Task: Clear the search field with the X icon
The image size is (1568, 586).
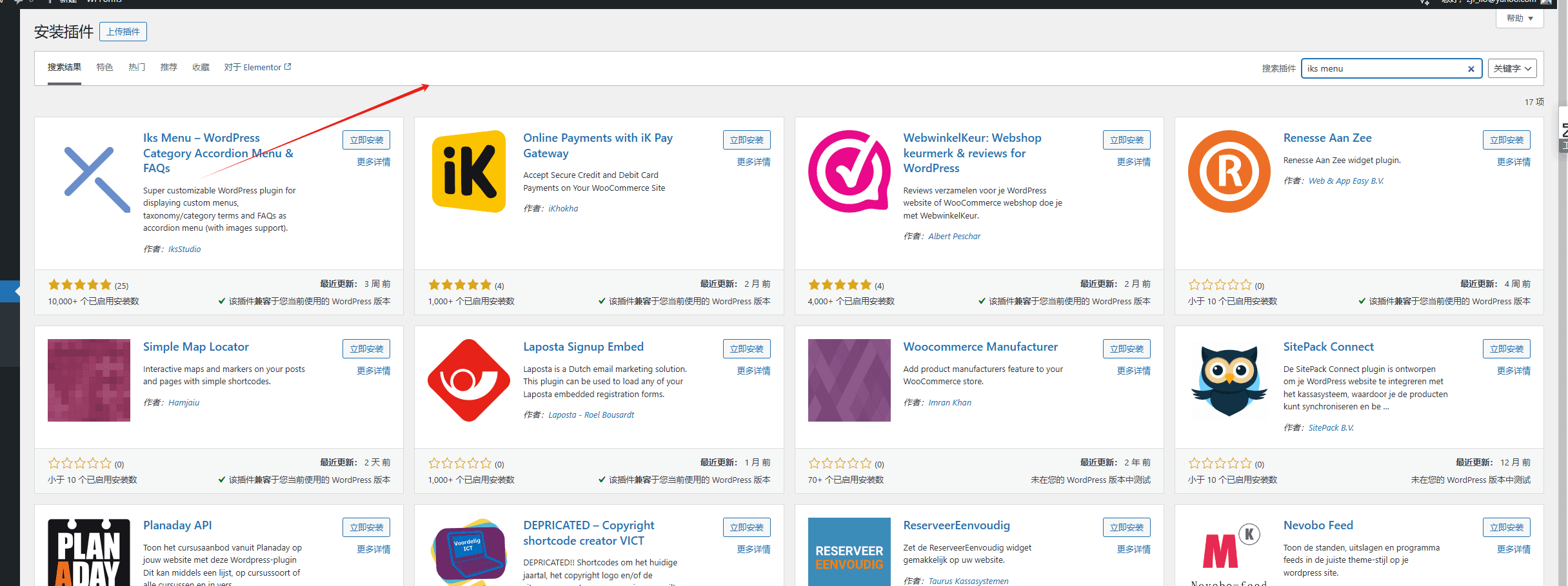Action: tap(1471, 69)
